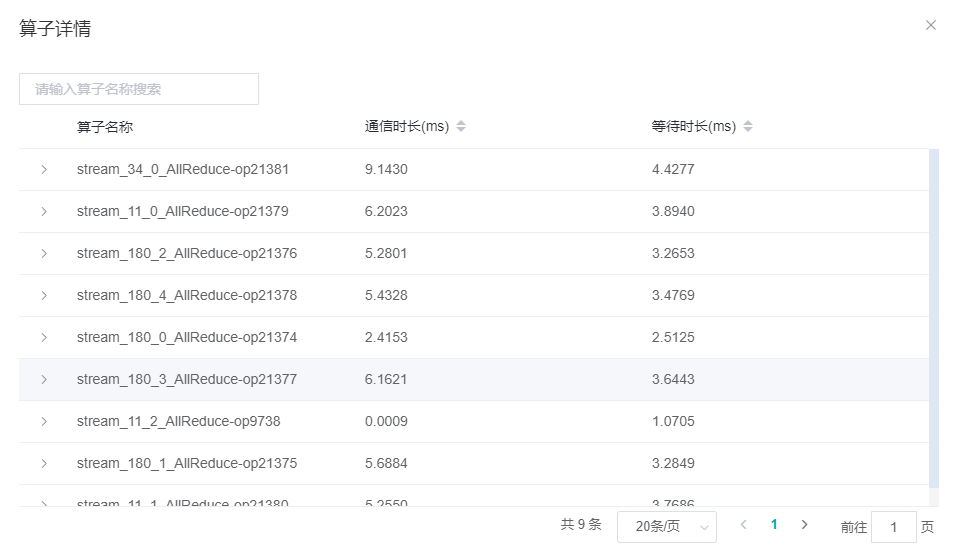Go to previous page arrow
Viewport: 956px width, 556px height.
pyautogui.click(x=743, y=525)
